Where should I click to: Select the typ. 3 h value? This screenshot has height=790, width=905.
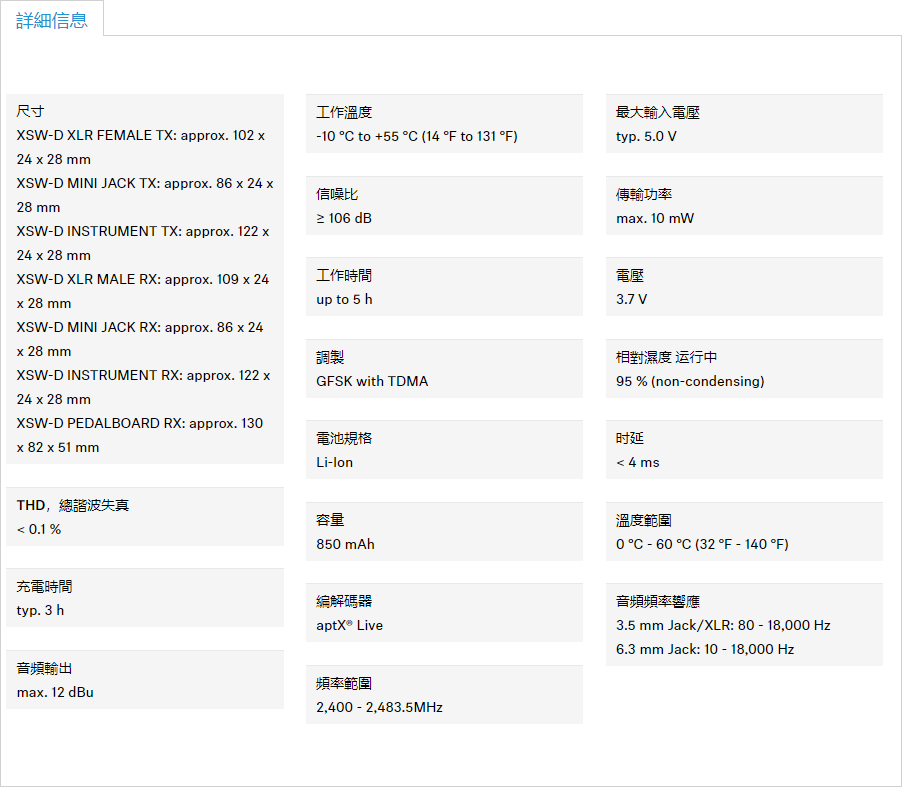(x=40, y=611)
